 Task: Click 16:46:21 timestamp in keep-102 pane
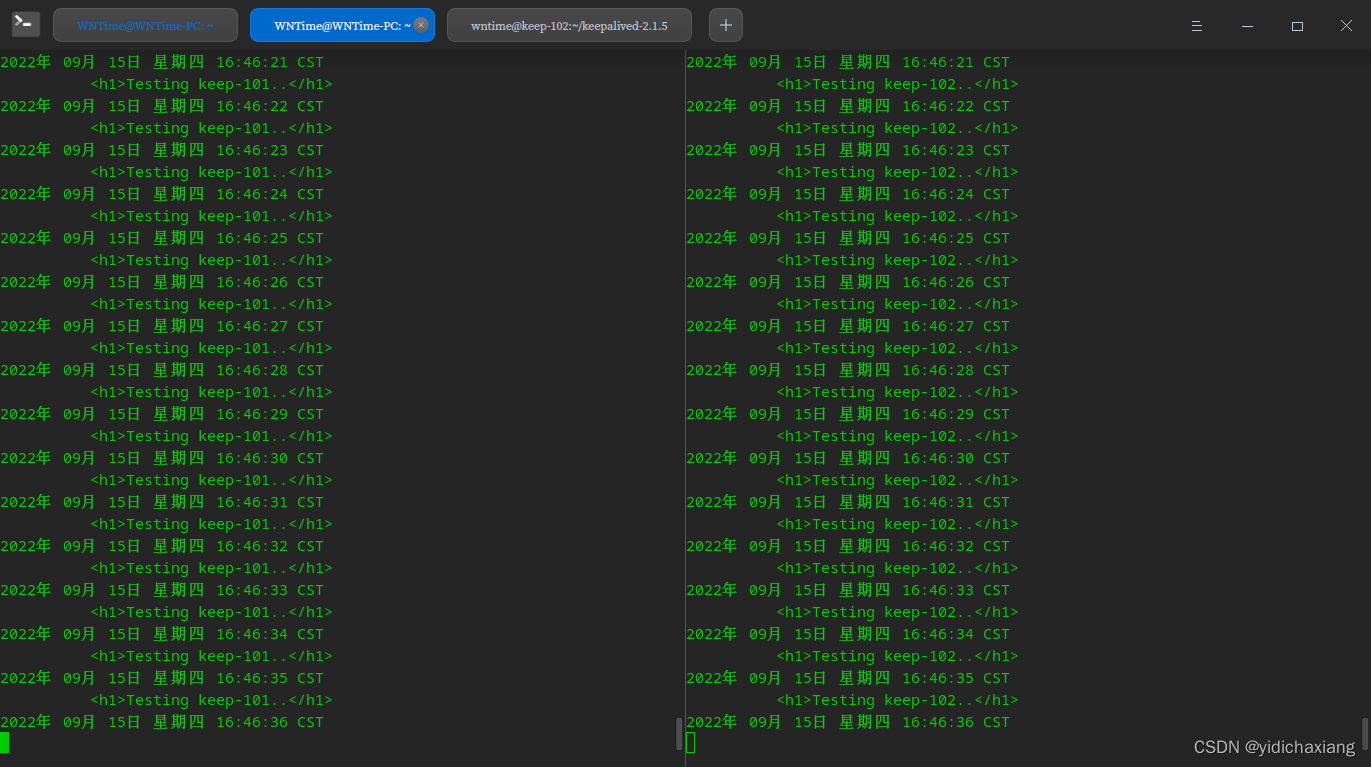coord(938,62)
